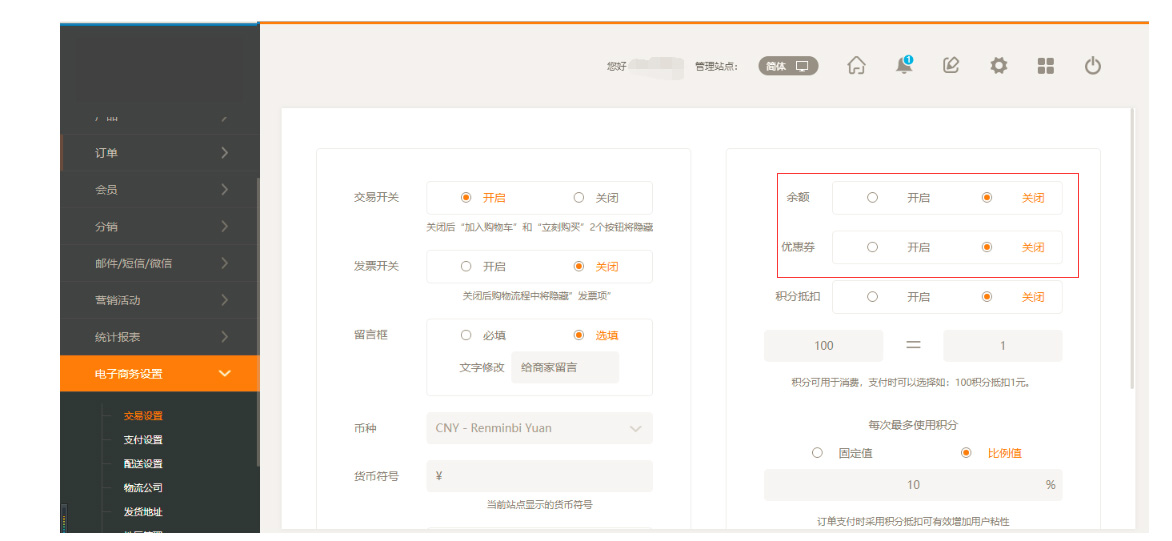
Task: Click the edit pencil icon in header
Action: point(951,66)
